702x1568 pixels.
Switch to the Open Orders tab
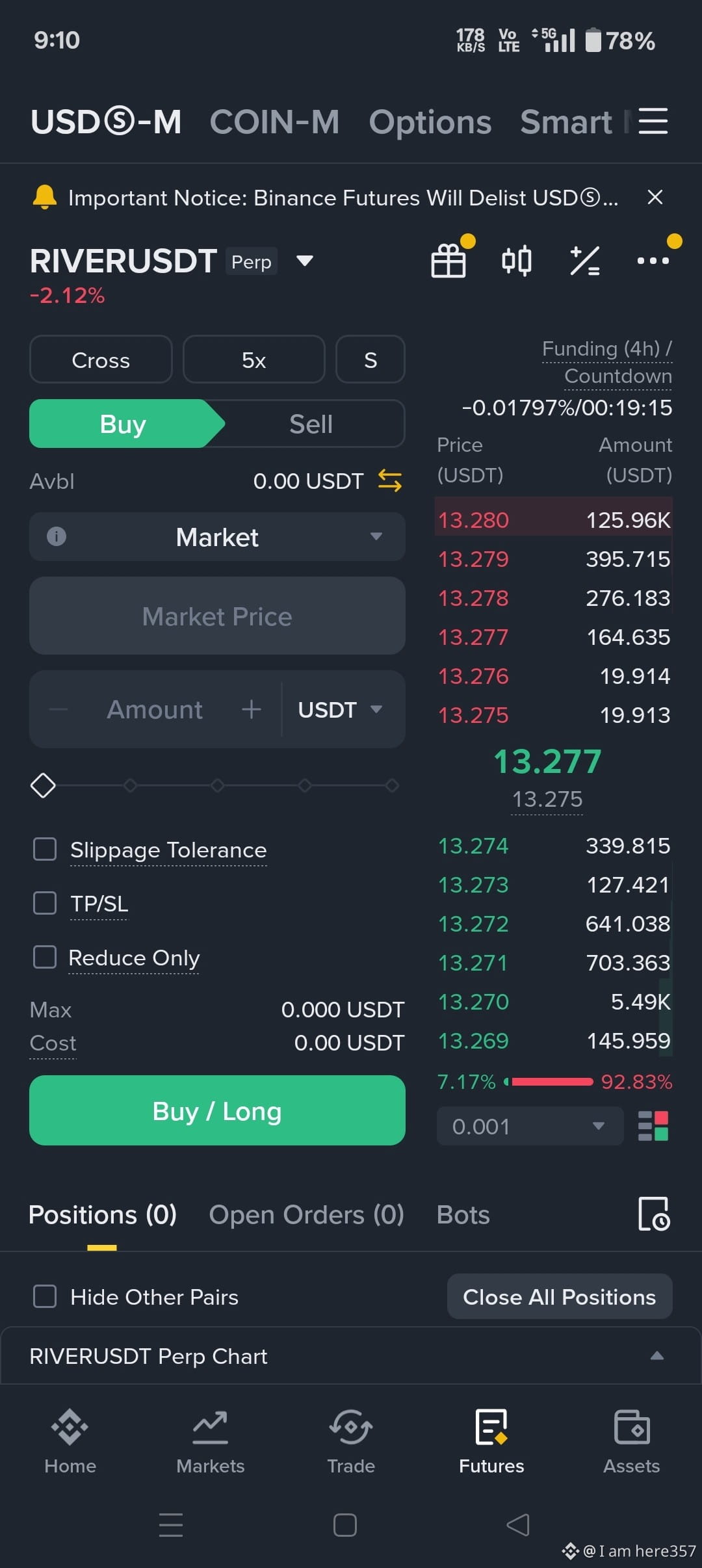(x=306, y=1214)
